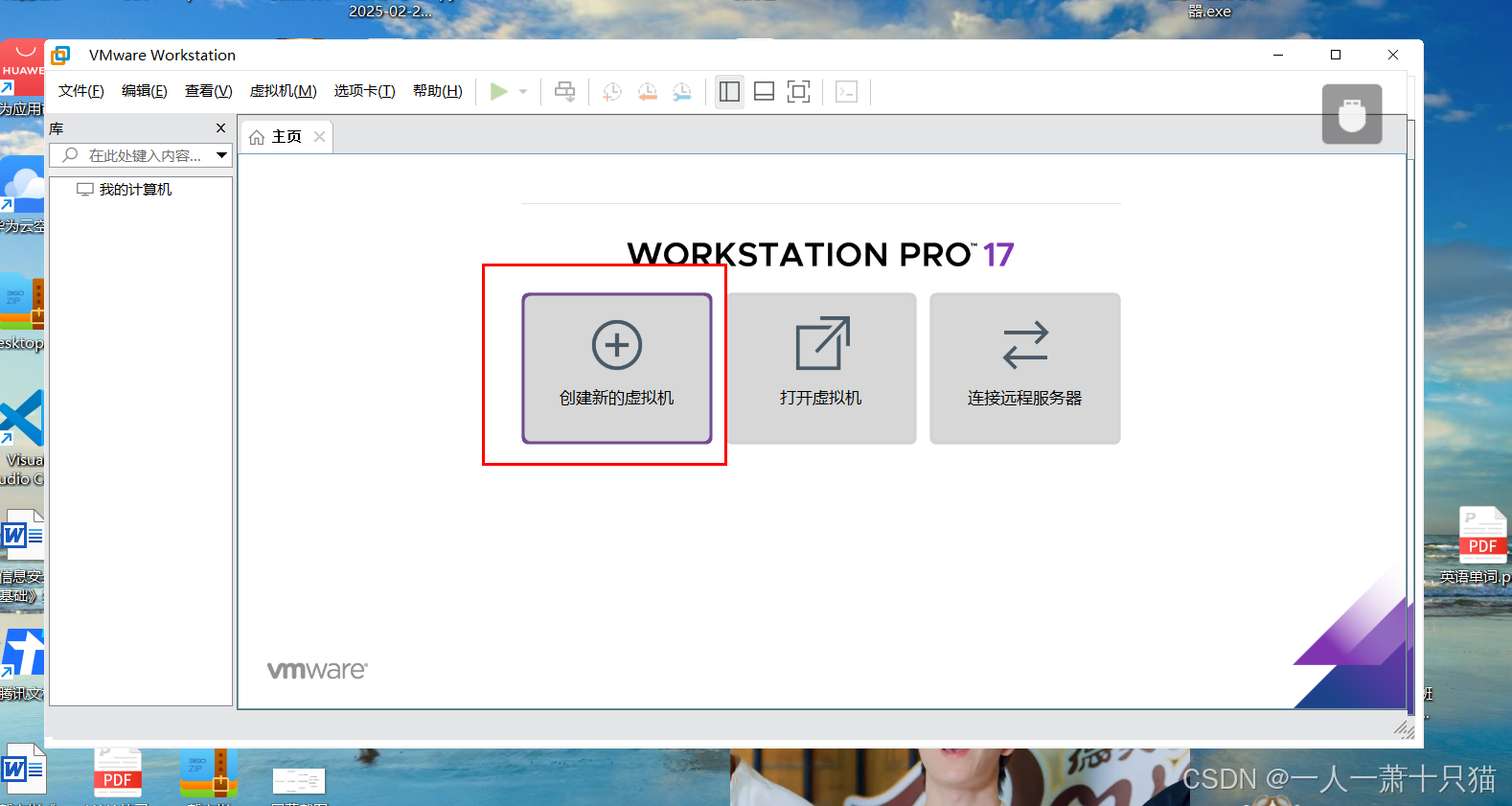Click 连接远程服务器 button

(x=1025, y=368)
